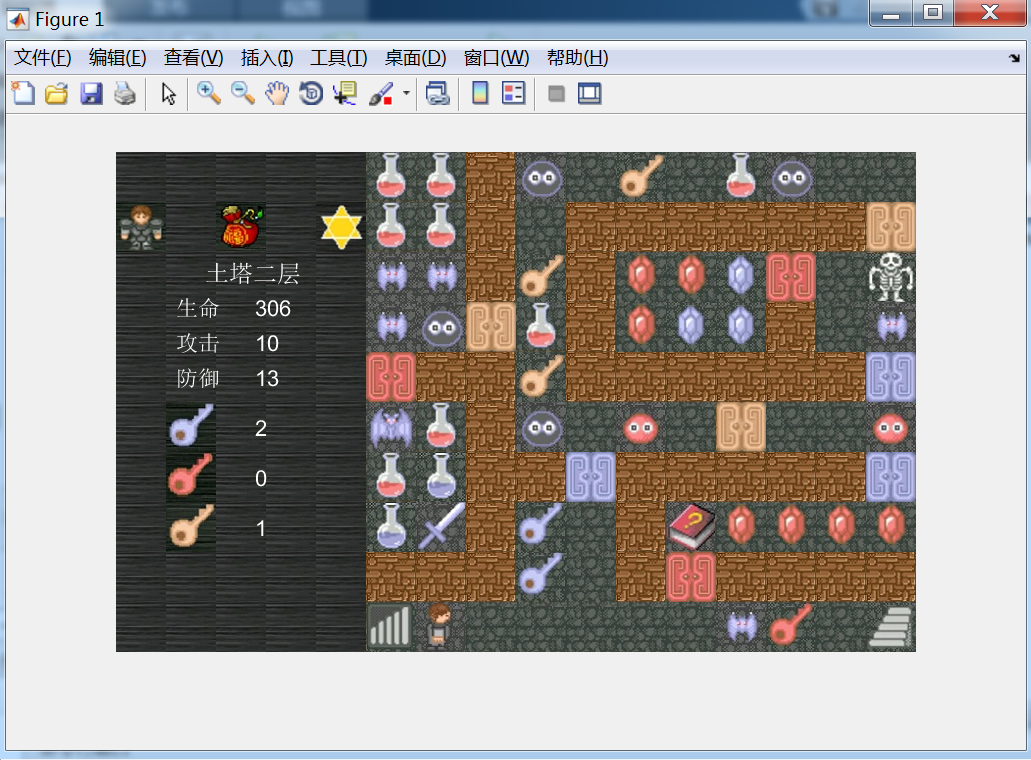Maximize the Figure 1 window

932,13
